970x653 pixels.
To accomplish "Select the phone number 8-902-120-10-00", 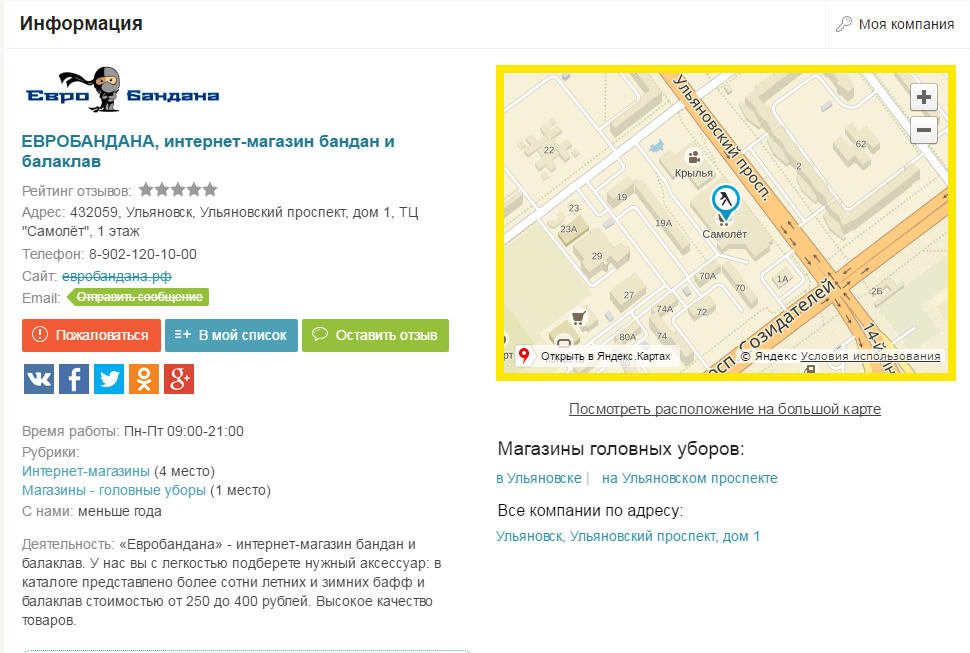I will point(143,254).
